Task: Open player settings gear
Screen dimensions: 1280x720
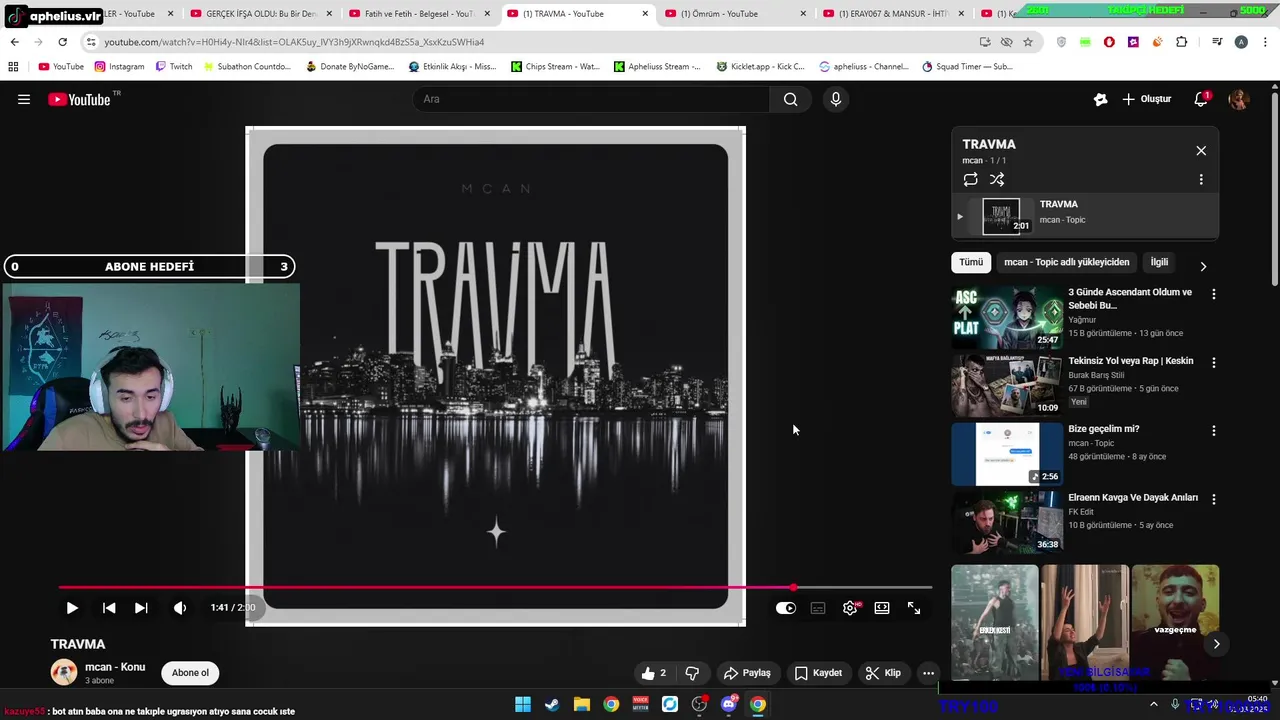Action: pyautogui.click(x=850, y=608)
